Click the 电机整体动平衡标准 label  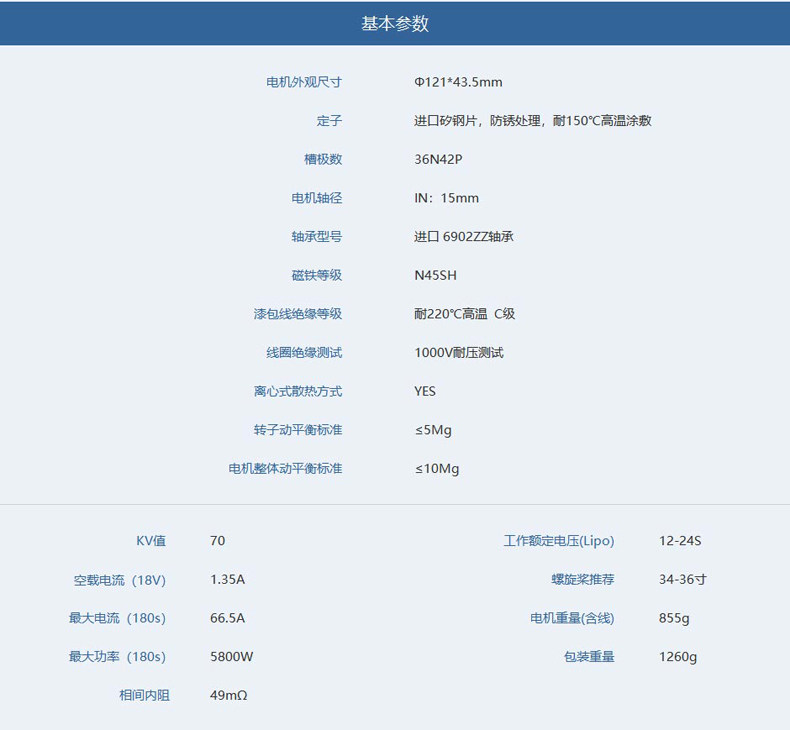click(x=285, y=469)
